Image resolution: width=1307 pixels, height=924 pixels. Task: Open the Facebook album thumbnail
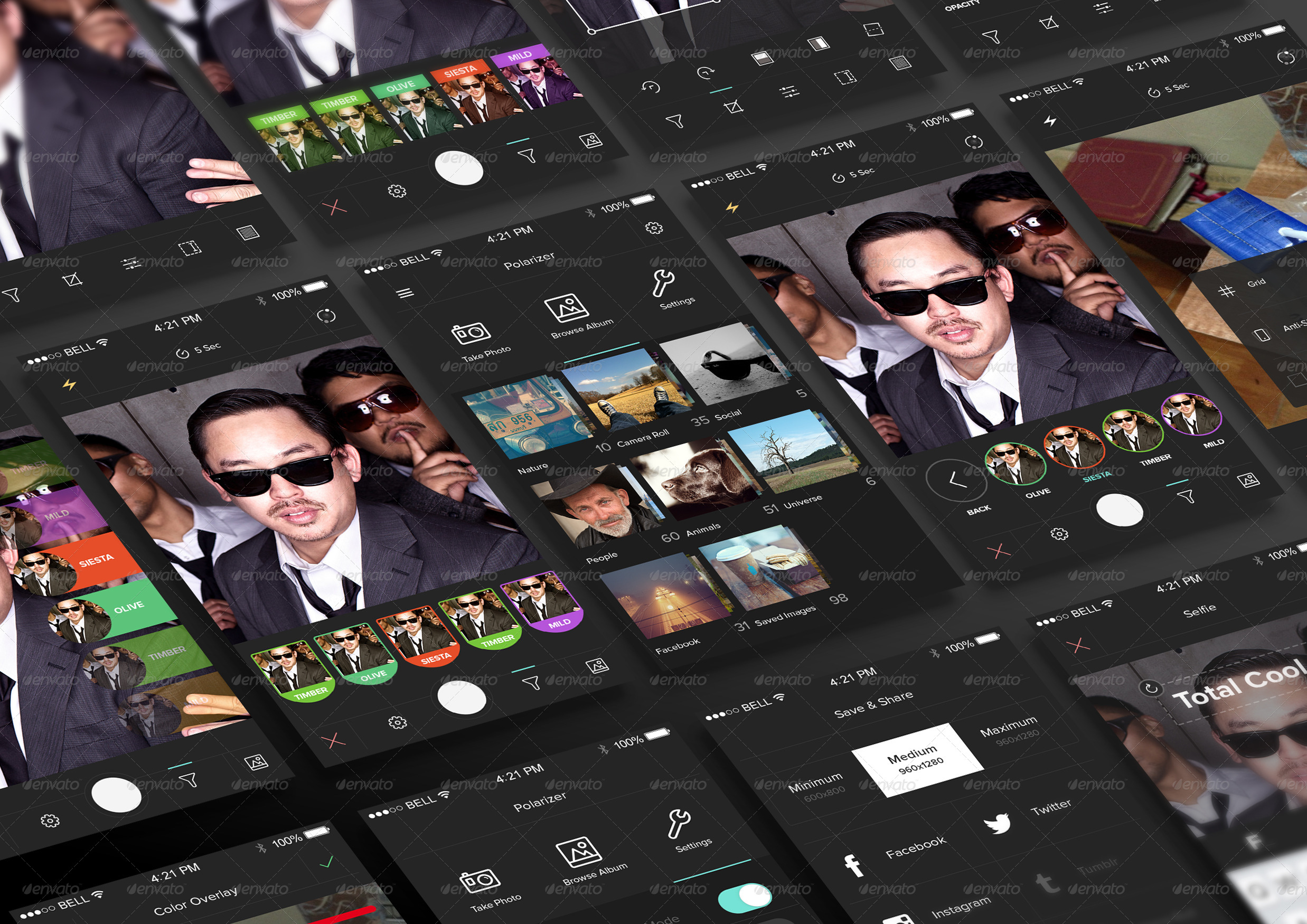(666, 596)
